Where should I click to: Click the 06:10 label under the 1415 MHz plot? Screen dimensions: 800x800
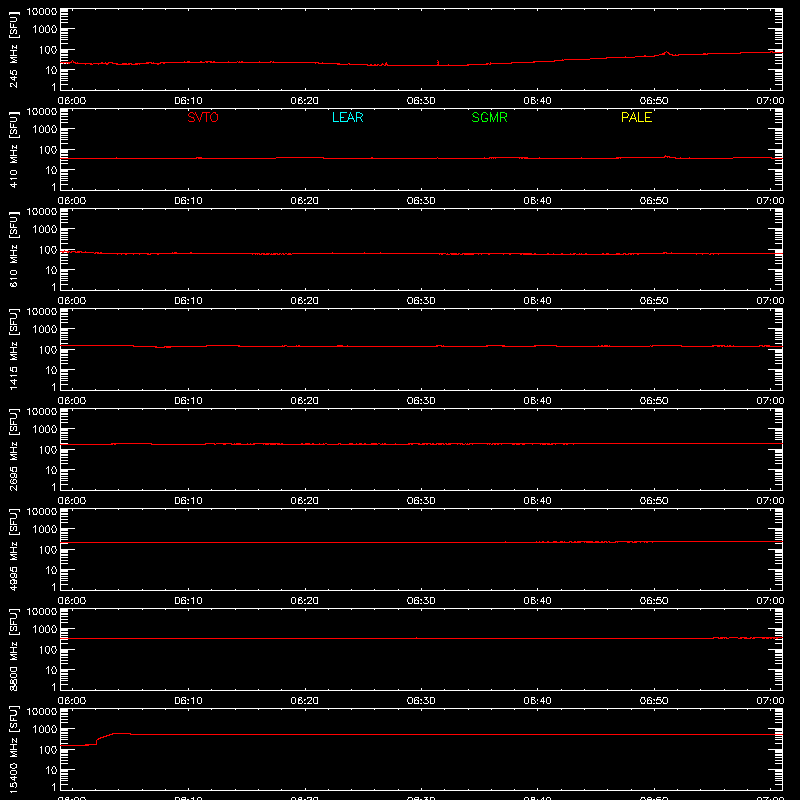click(x=188, y=401)
